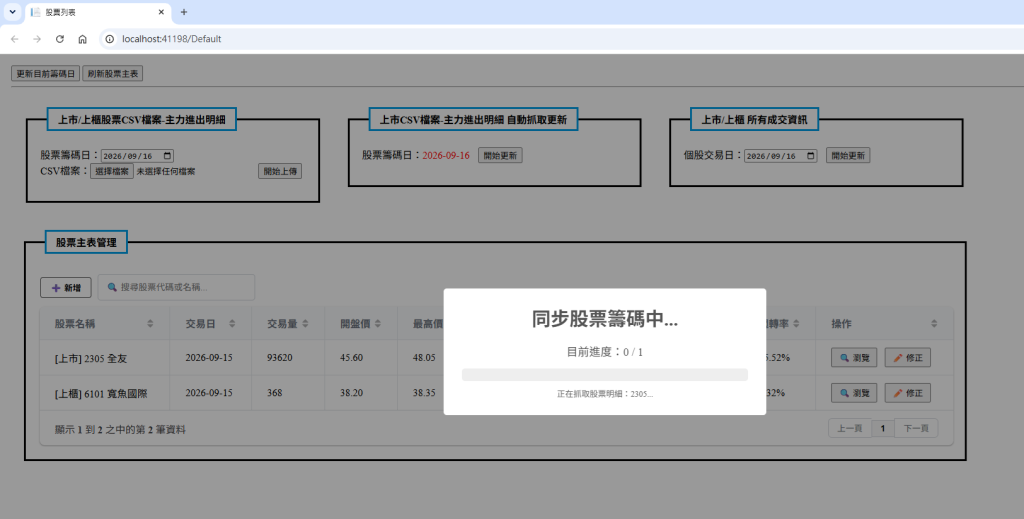
Task: Click 上市/上櫃 所有成交資訊 panel heading
Action: [x=754, y=119]
